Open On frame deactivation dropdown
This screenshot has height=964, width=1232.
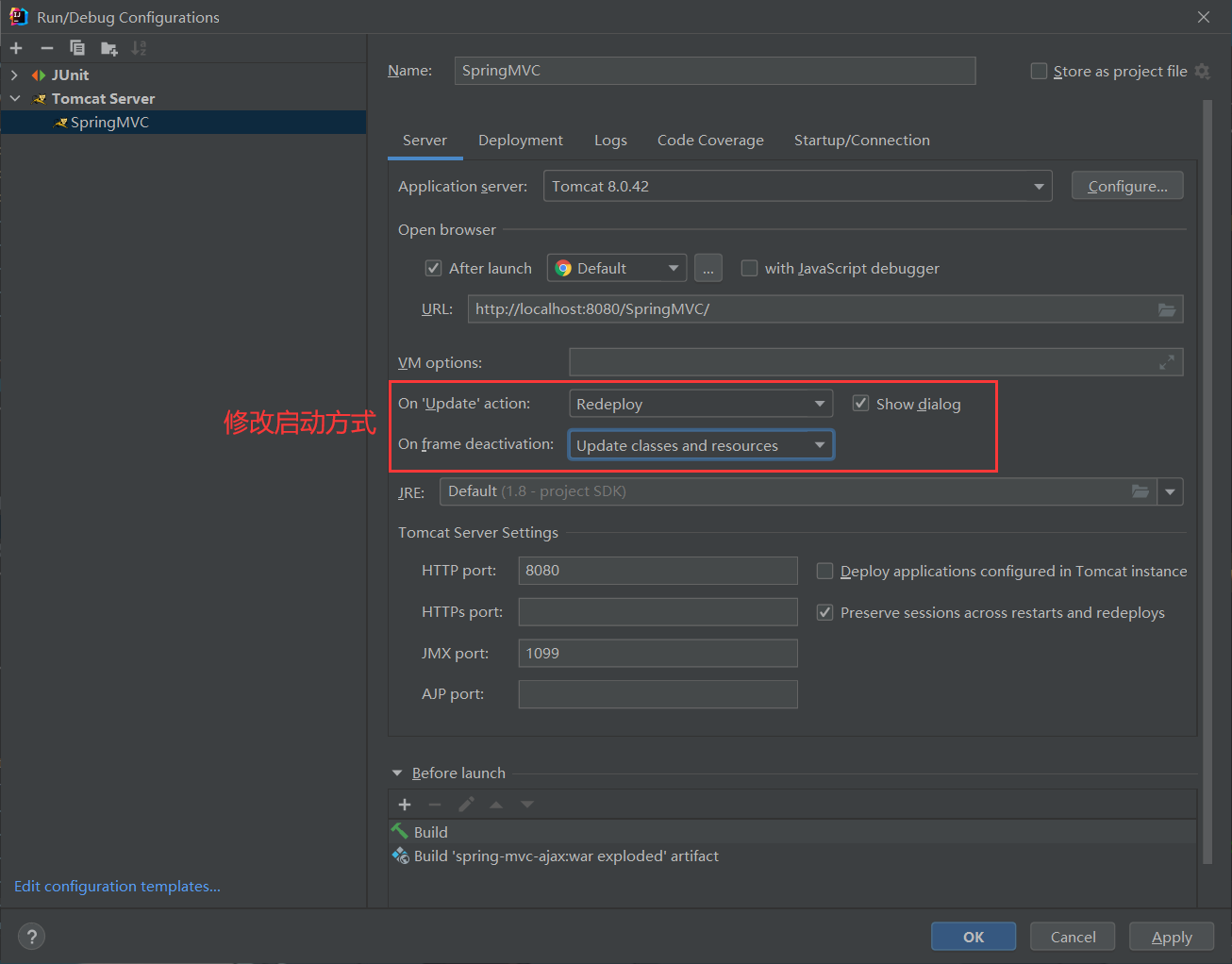[701, 445]
